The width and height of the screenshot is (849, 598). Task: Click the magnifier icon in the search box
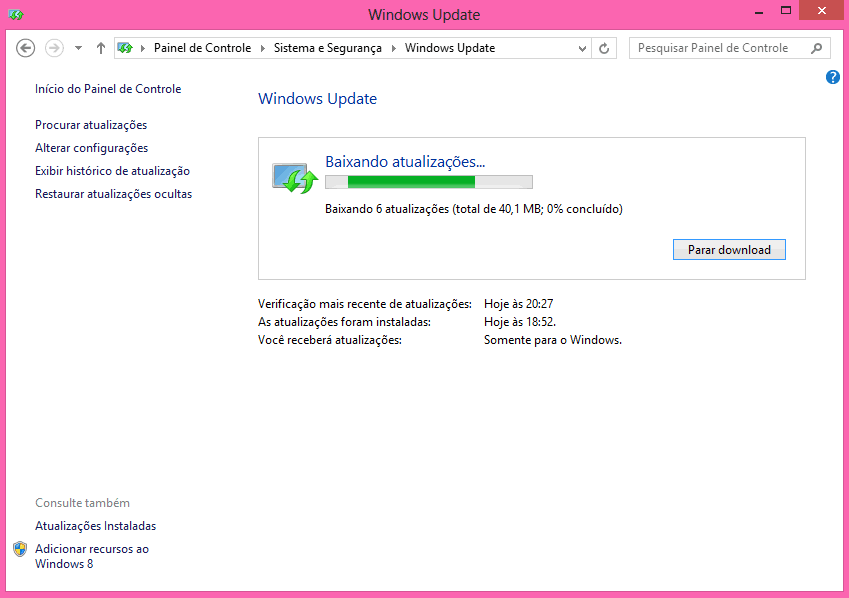pyautogui.click(x=817, y=48)
